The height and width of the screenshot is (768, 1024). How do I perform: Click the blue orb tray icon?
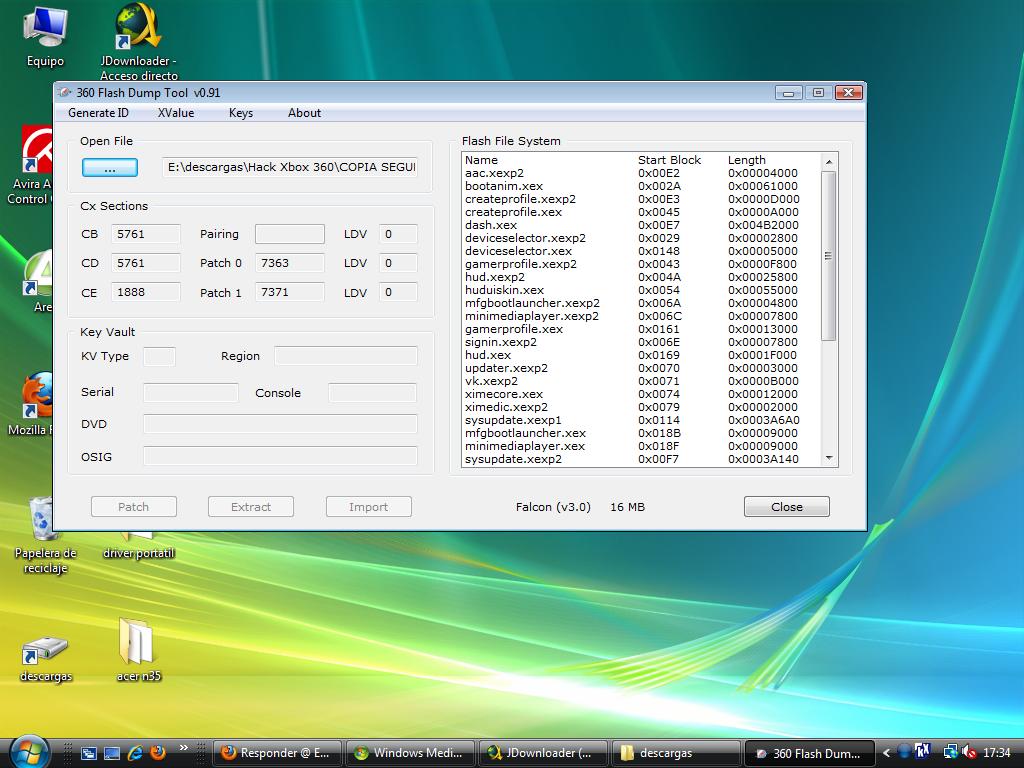pyautogui.click(x=904, y=753)
